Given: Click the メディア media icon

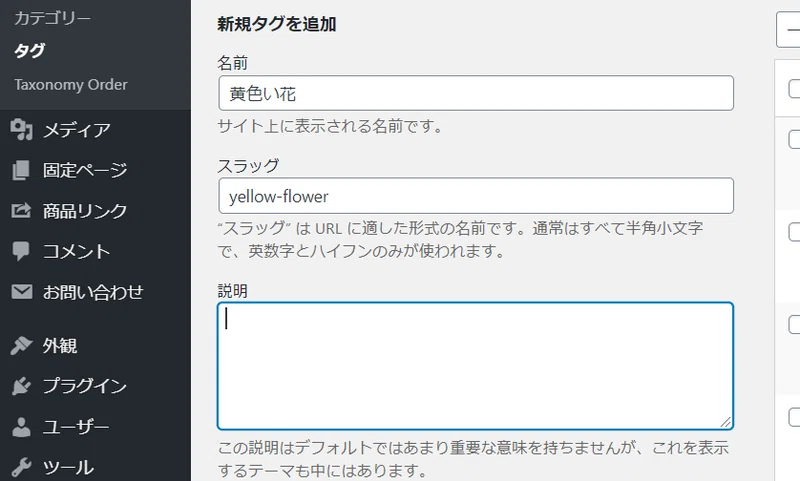Looking at the screenshot, I should pyautogui.click(x=21, y=130).
